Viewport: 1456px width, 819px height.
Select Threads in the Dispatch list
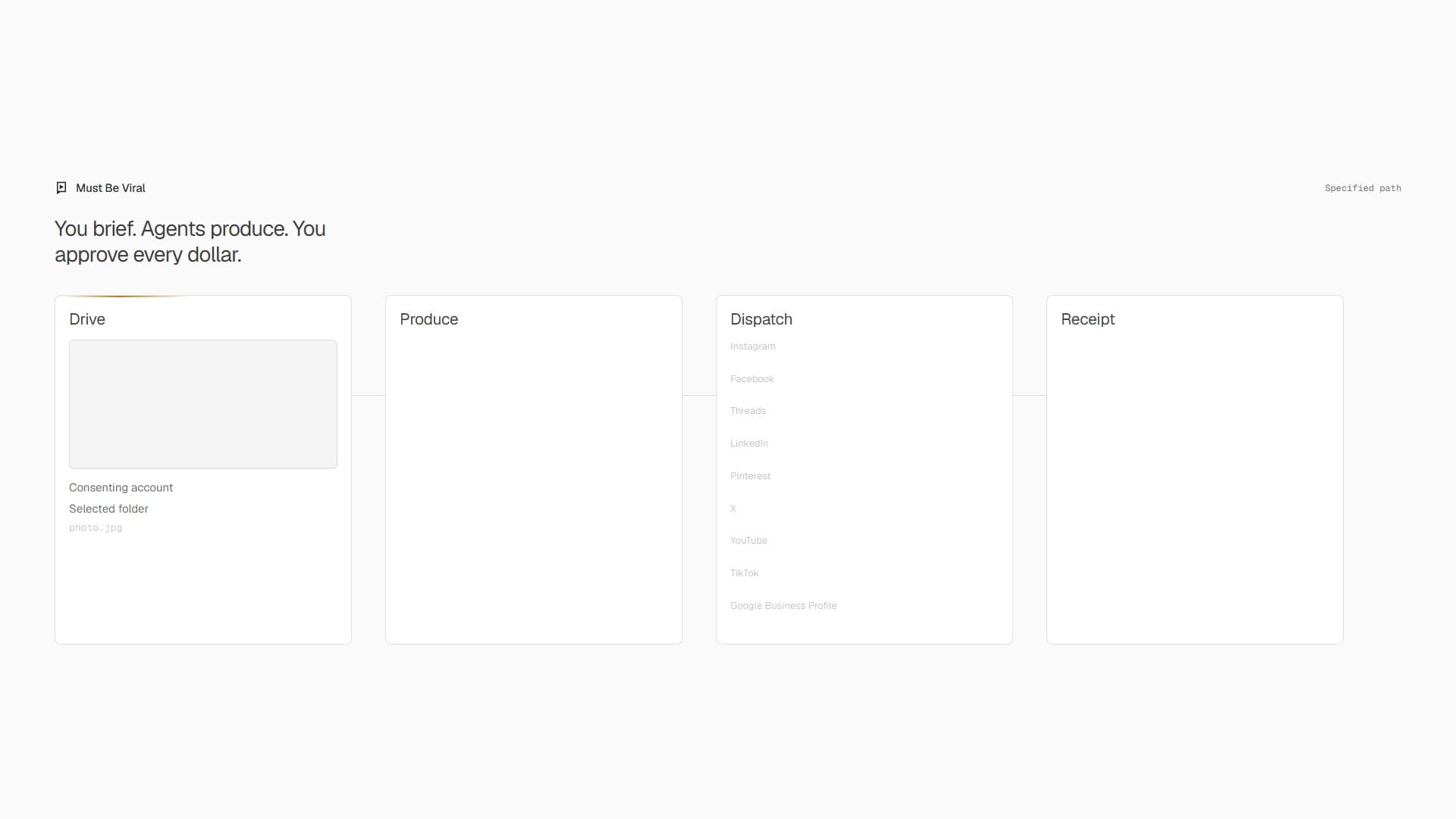click(748, 411)
